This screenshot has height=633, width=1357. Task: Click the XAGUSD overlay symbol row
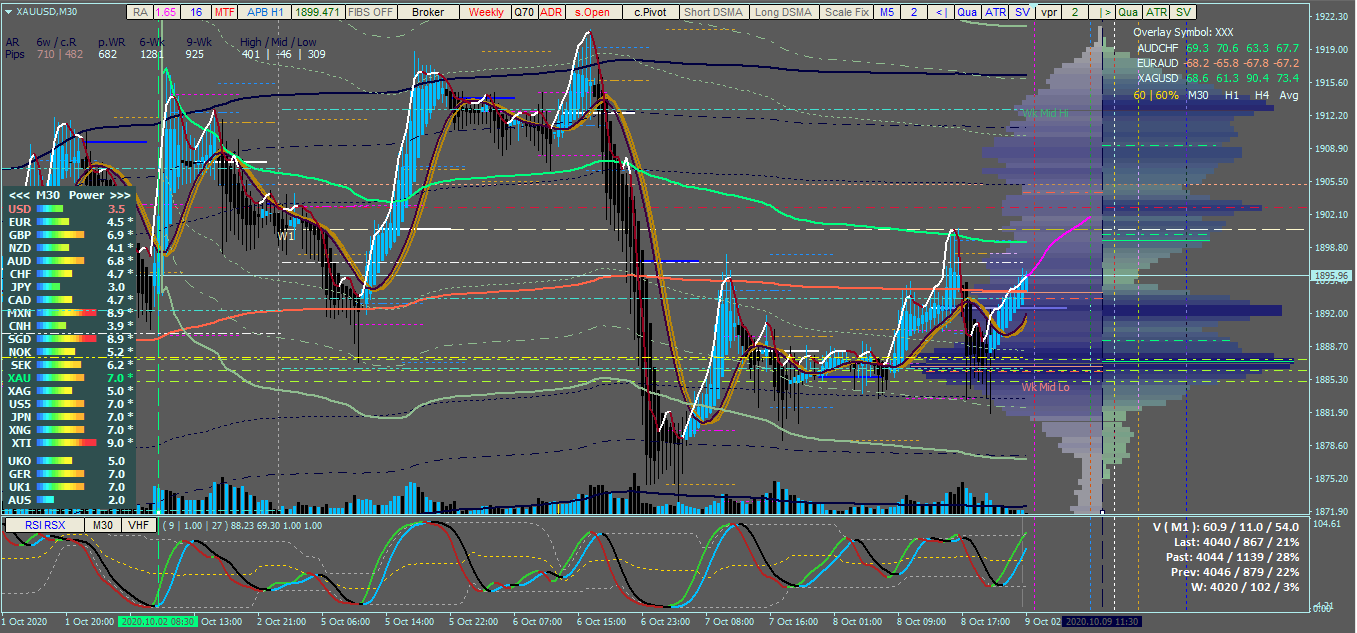point(1218,77)
